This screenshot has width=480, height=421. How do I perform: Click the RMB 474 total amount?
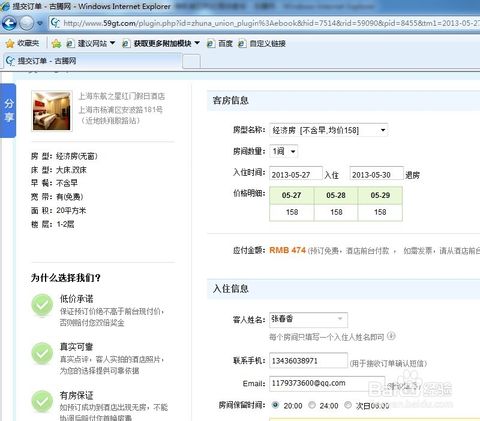pos(287,250)
